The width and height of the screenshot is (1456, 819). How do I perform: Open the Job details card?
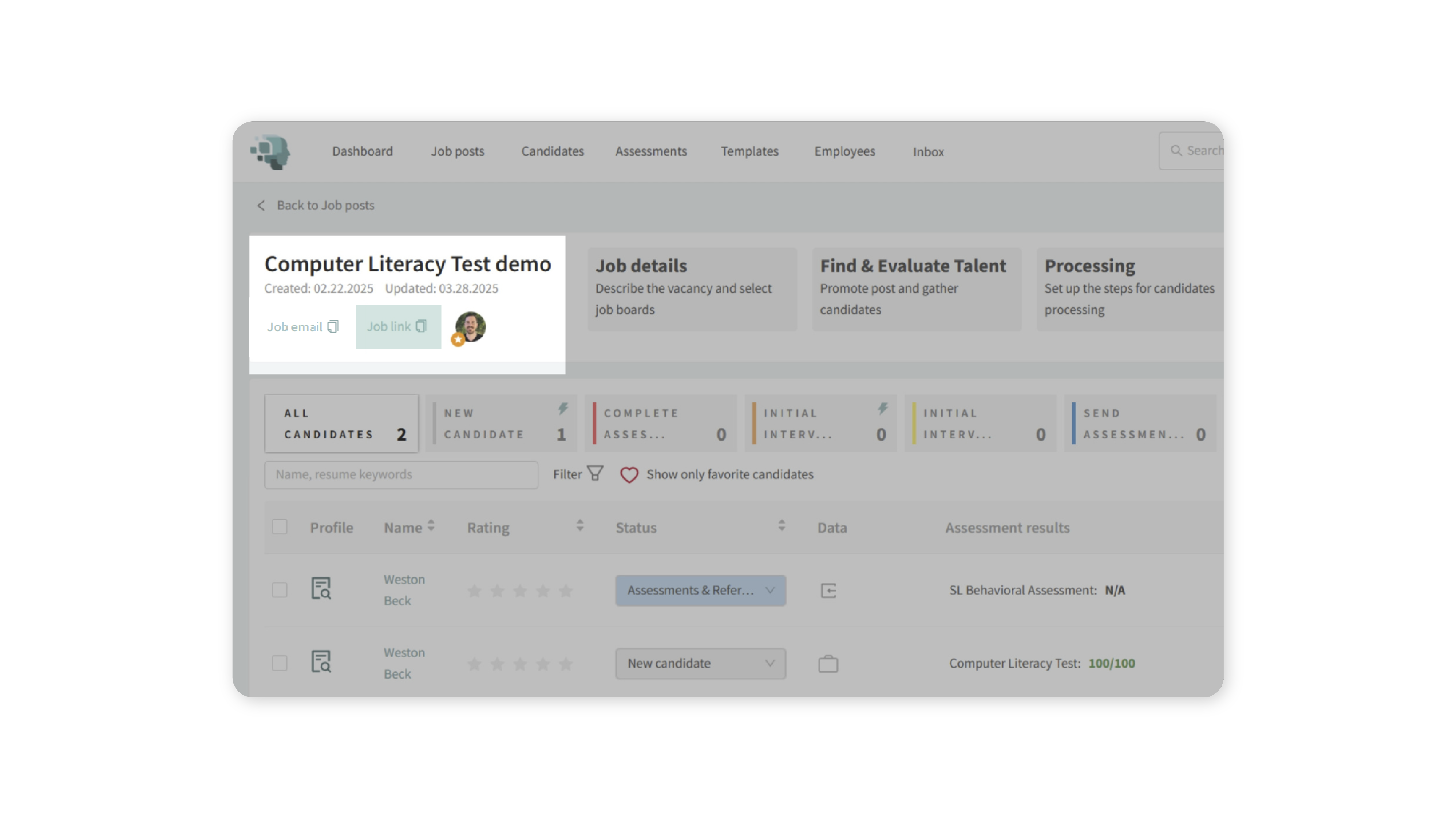692,288
